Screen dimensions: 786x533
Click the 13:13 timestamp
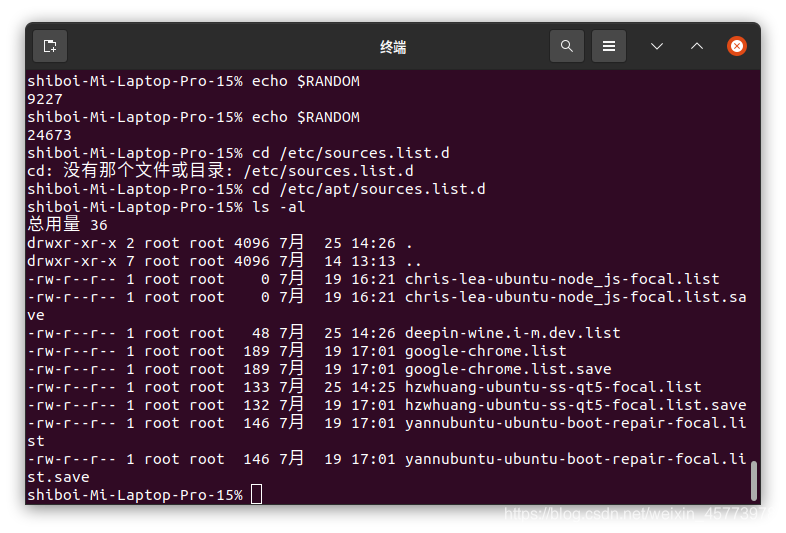click(373, 261)
